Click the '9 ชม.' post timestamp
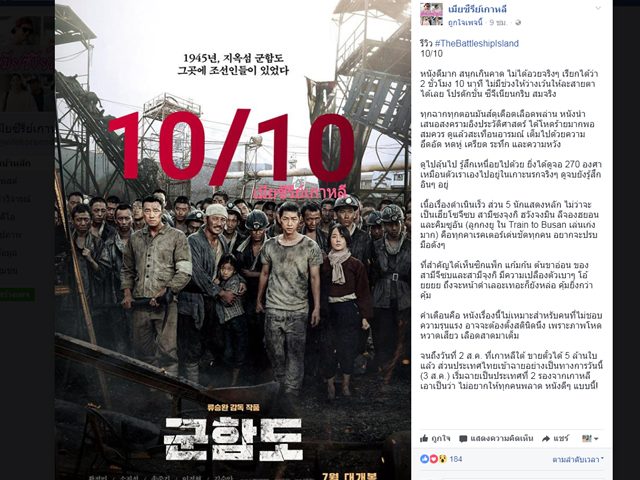This screenshot has height=480, width=640. (x=498, y=23)
